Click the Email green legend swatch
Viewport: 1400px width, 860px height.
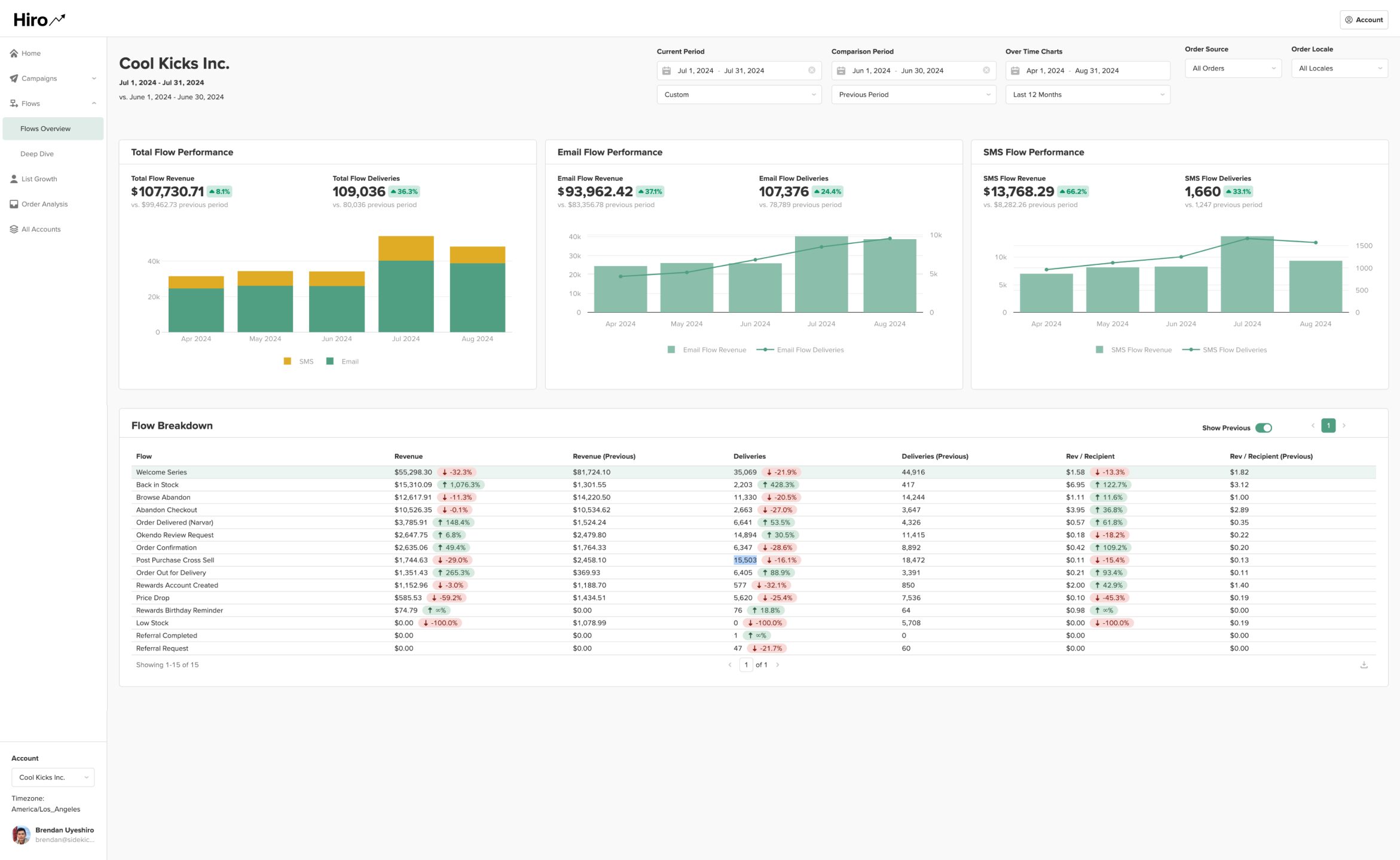(330, 361)
